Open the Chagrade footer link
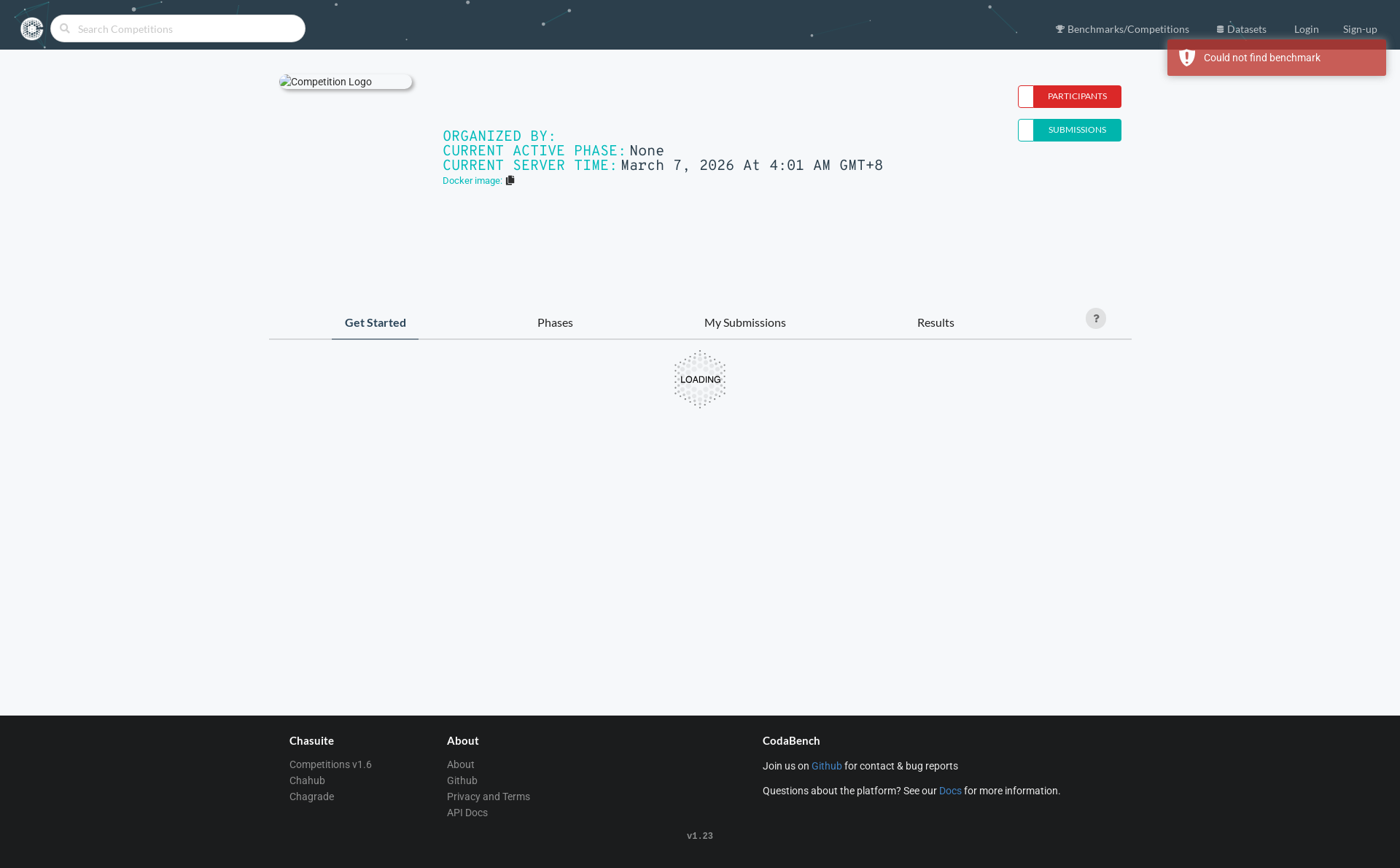Viewport: 1400px width, 868px height. coord(311,797)
